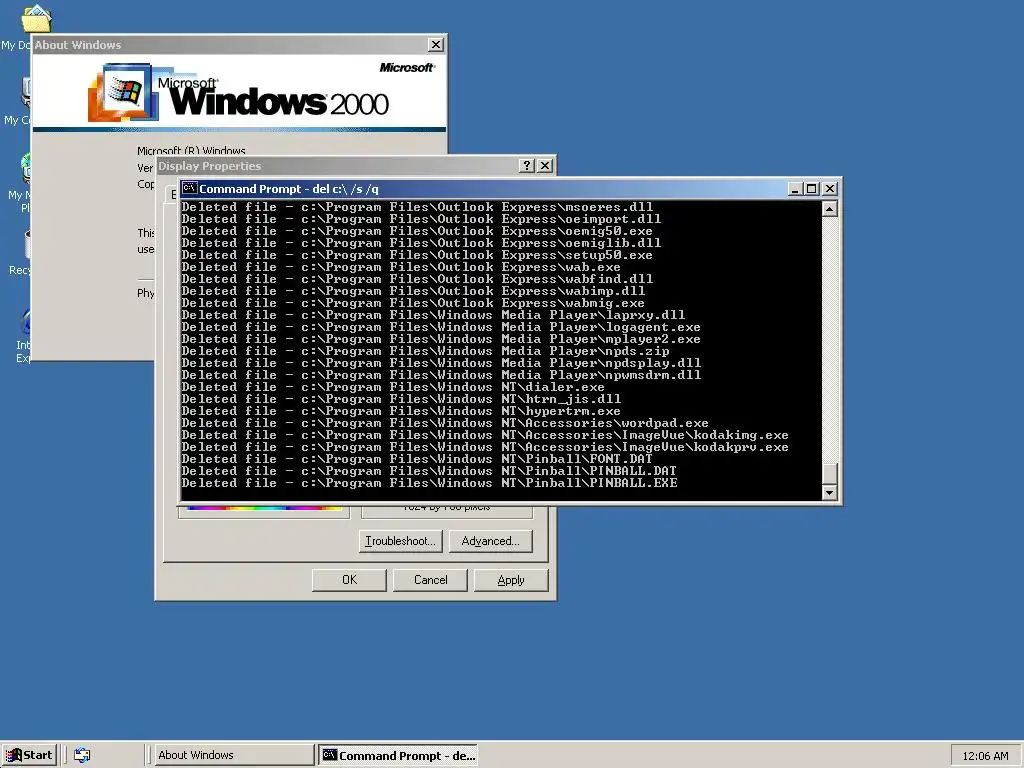Click the line ending in wab.exe
Image resolution: width=1024 pixels, height=768 pixels.
pyautogui.click(x=401, y=267)
